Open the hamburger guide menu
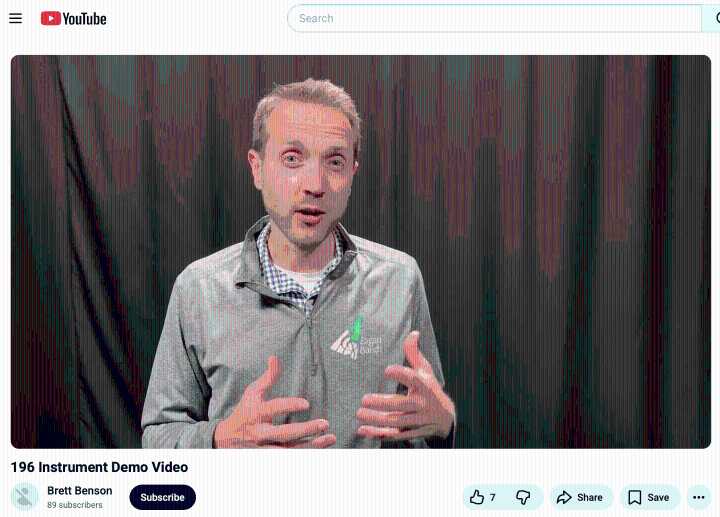 tap(16, 18)
